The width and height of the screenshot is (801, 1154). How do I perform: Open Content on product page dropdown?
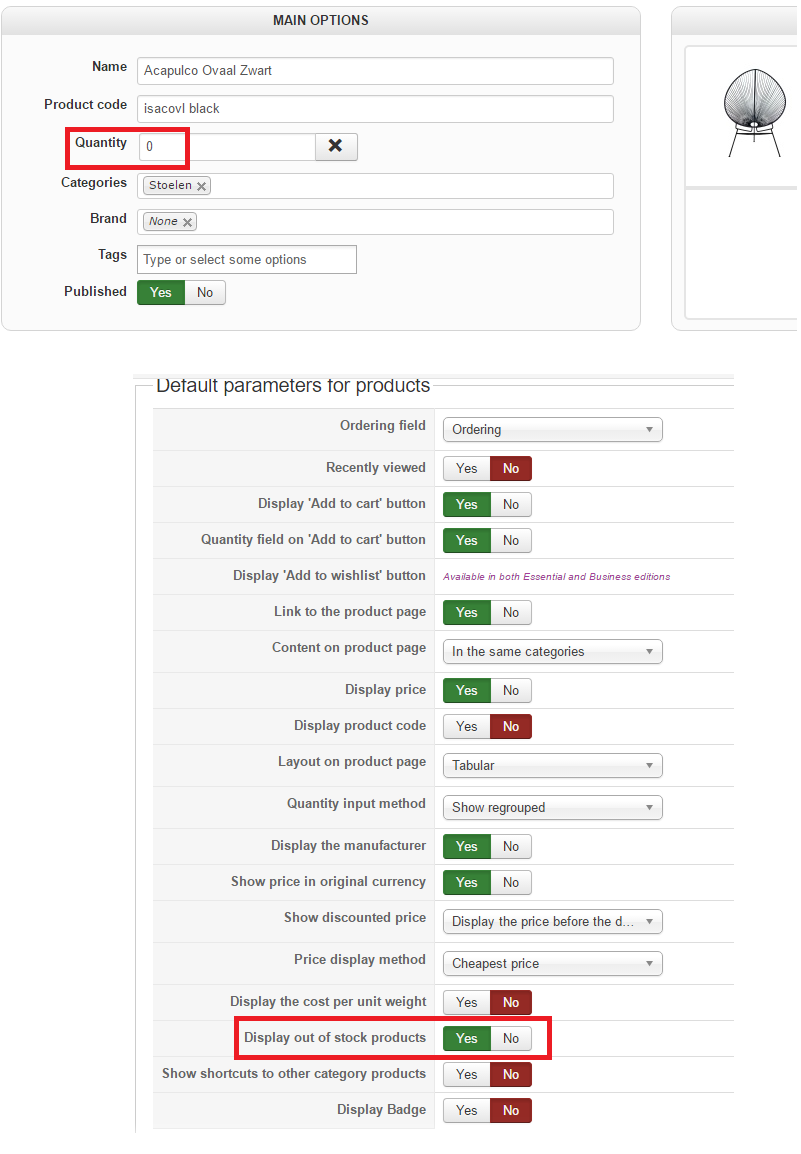point(552,652)
